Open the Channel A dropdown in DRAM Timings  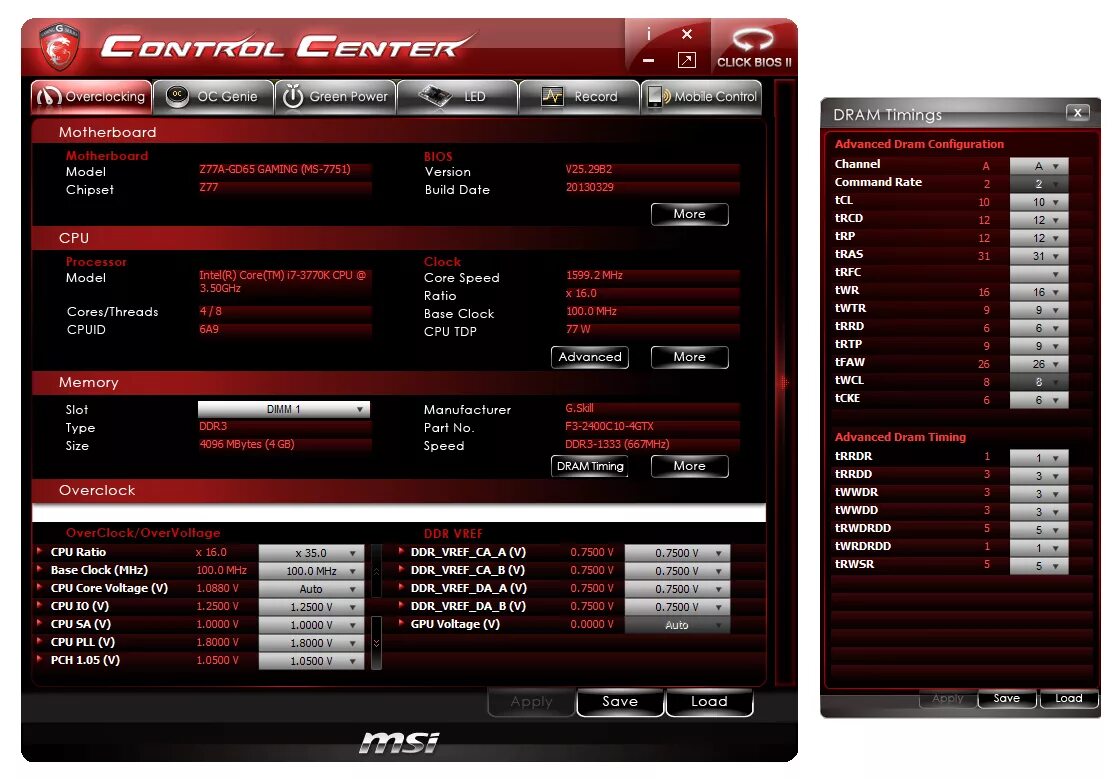pos(1039,166)
